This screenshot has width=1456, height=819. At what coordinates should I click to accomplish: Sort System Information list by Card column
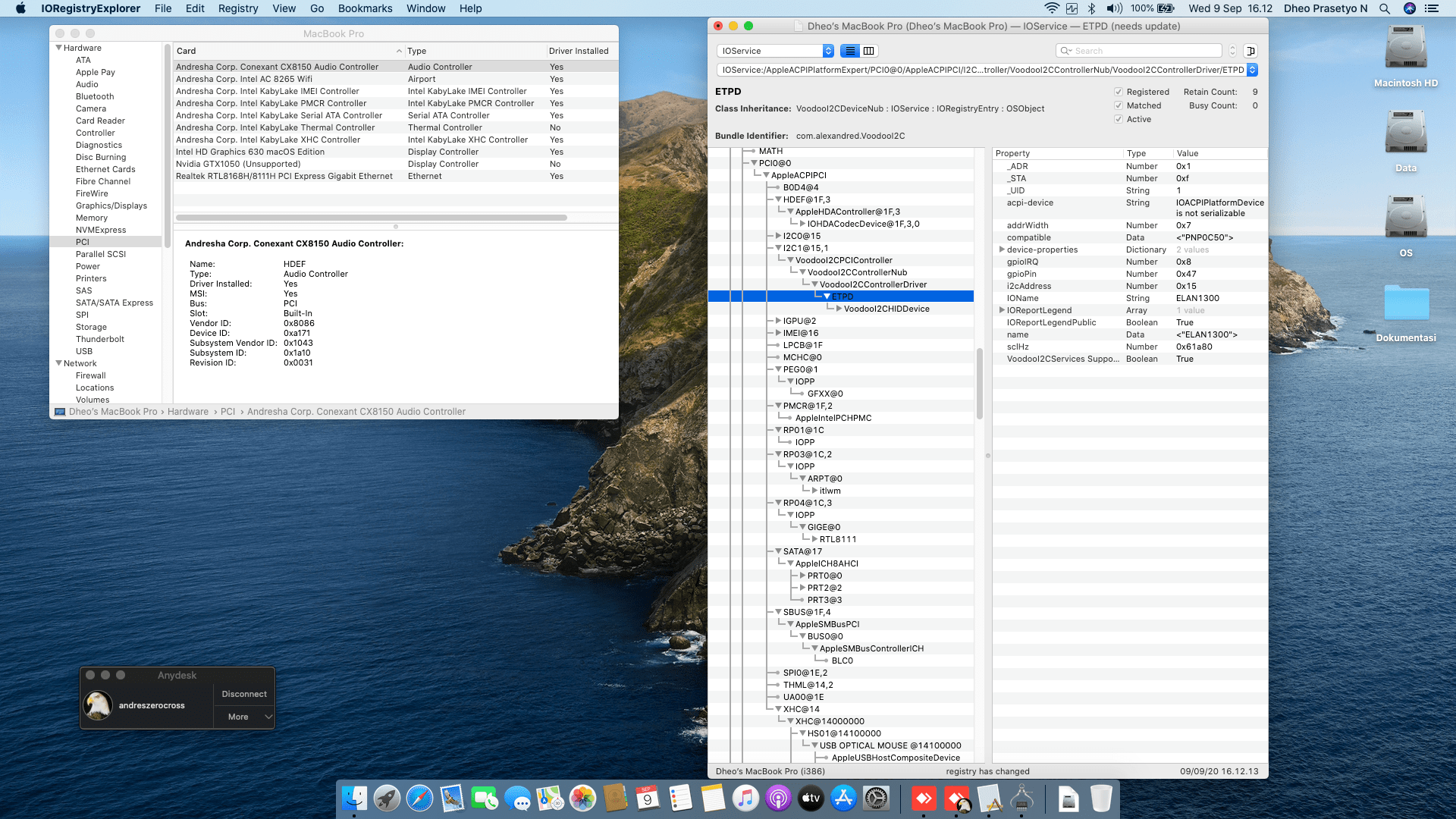288,51
